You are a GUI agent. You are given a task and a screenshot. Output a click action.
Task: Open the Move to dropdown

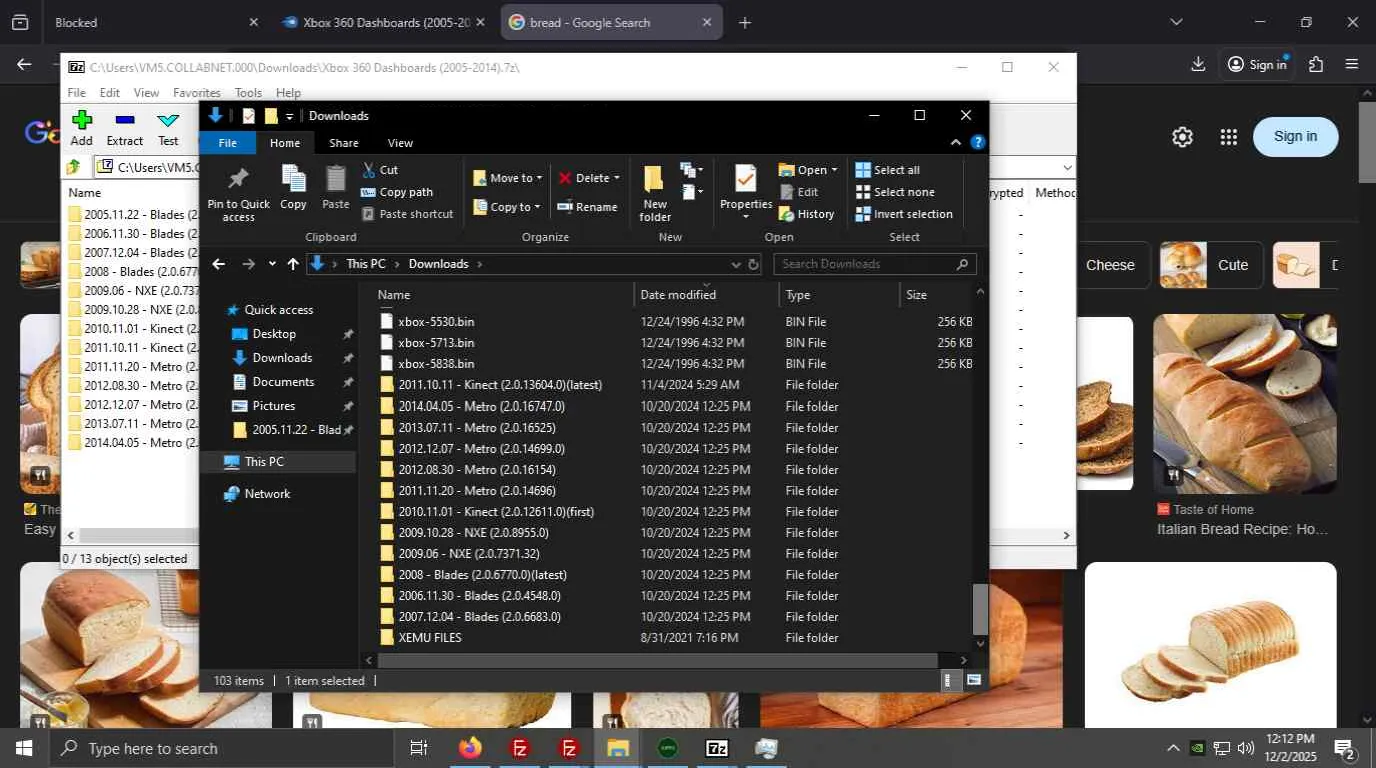pos(508,178)
